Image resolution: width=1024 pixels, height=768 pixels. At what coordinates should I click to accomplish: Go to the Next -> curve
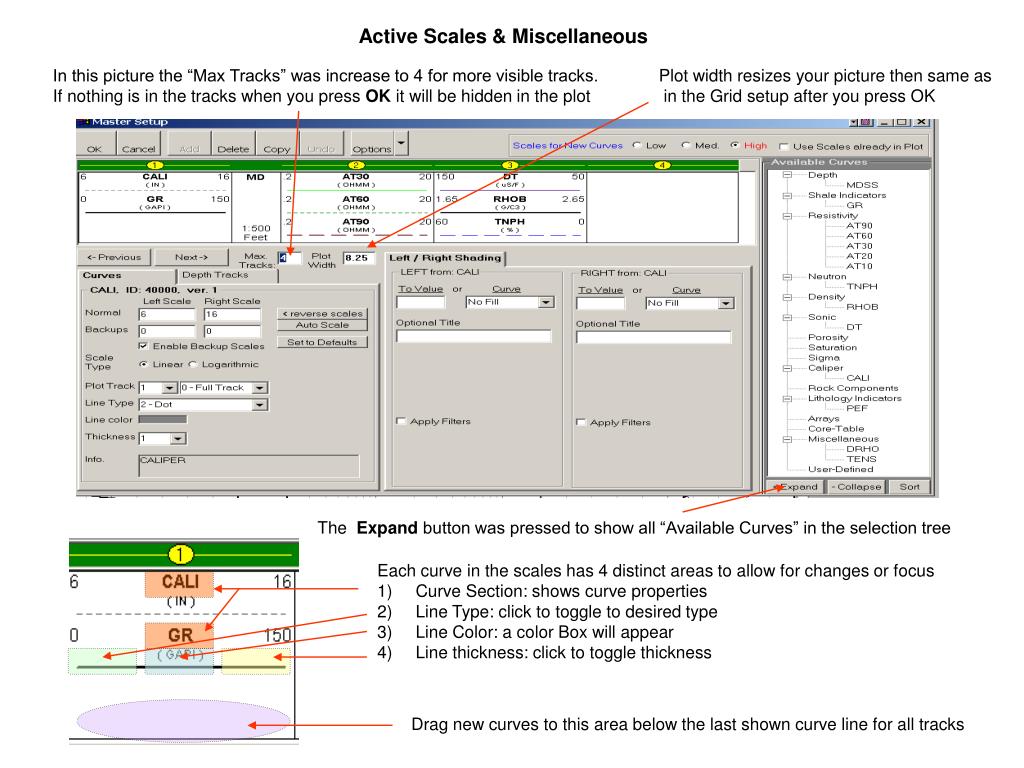click(191, 257)
